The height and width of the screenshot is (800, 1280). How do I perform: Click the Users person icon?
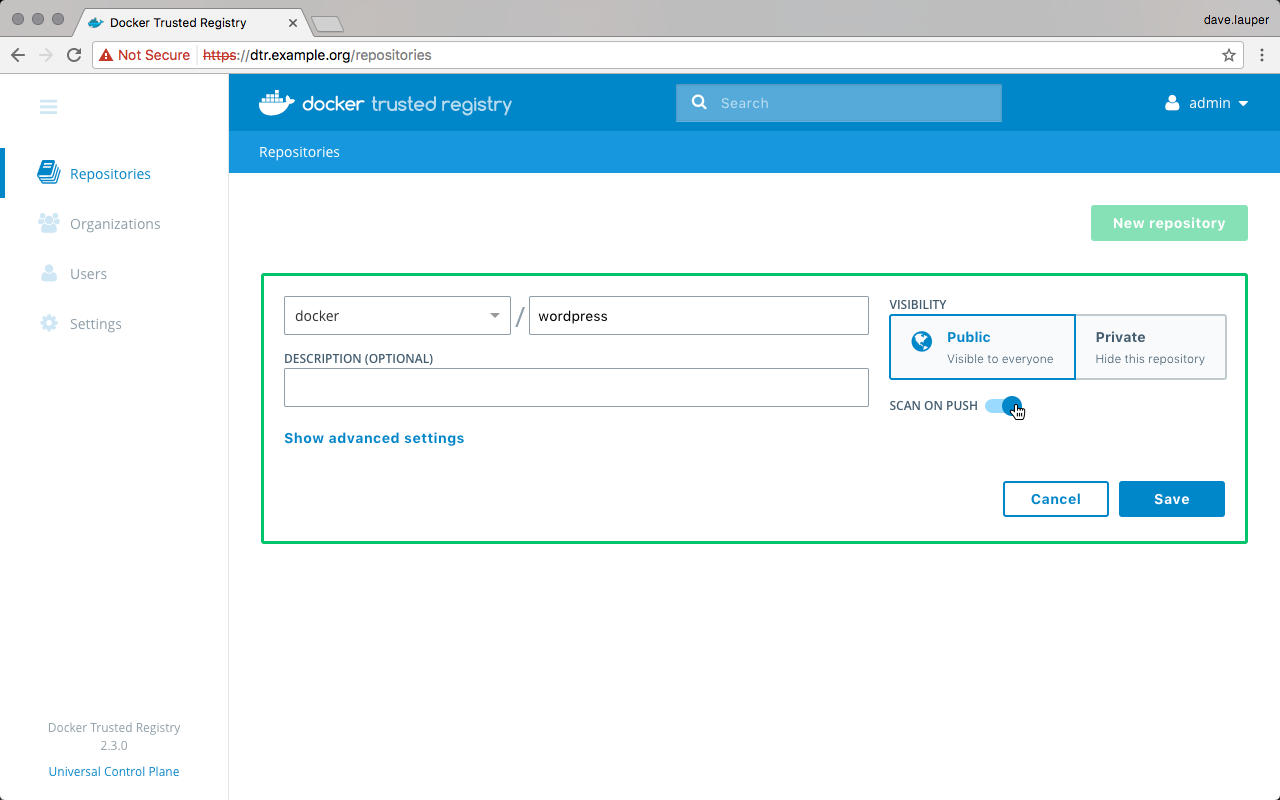point(48,273)
